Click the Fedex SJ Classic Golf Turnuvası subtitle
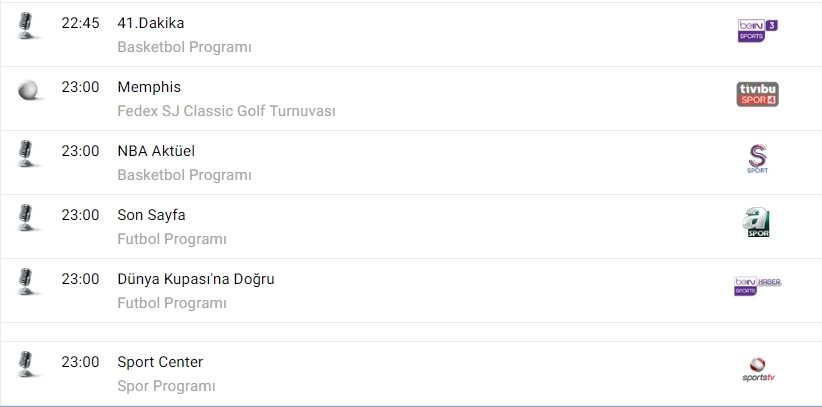Image resolution: width=822 pixels, height=407 pixels. click(226, 111)
